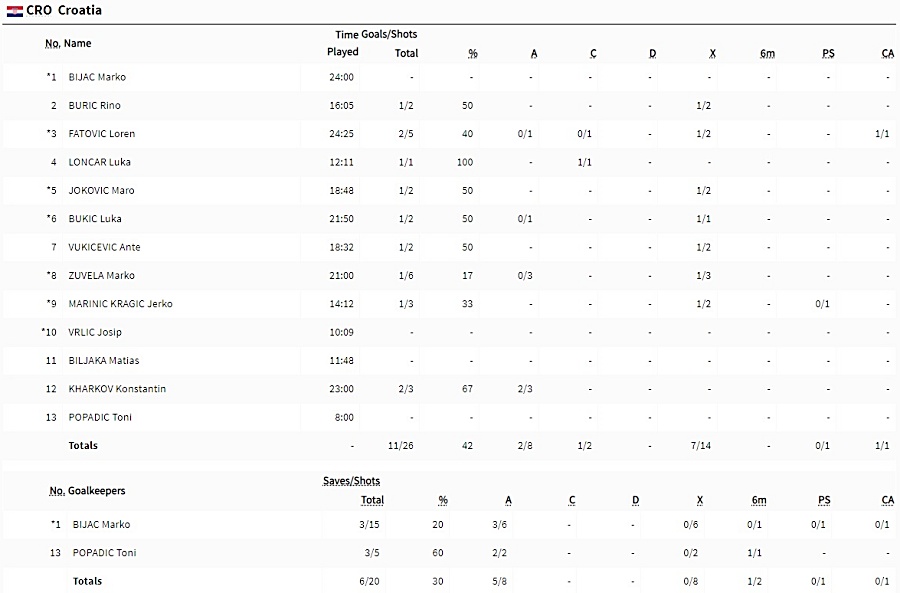Click the player Totals row label
The image size is (900, 593).
click(83, 445)
